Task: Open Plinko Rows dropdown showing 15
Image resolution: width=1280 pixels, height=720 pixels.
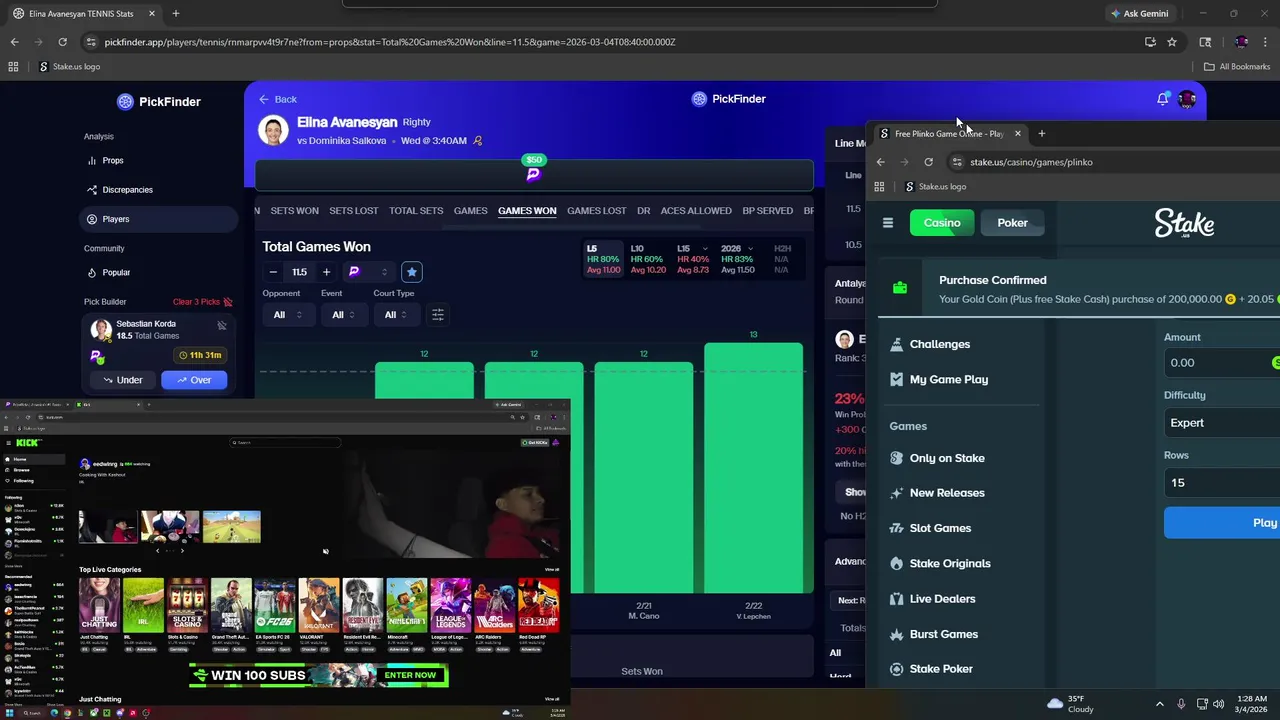Action: click(x=1222, y=483)
